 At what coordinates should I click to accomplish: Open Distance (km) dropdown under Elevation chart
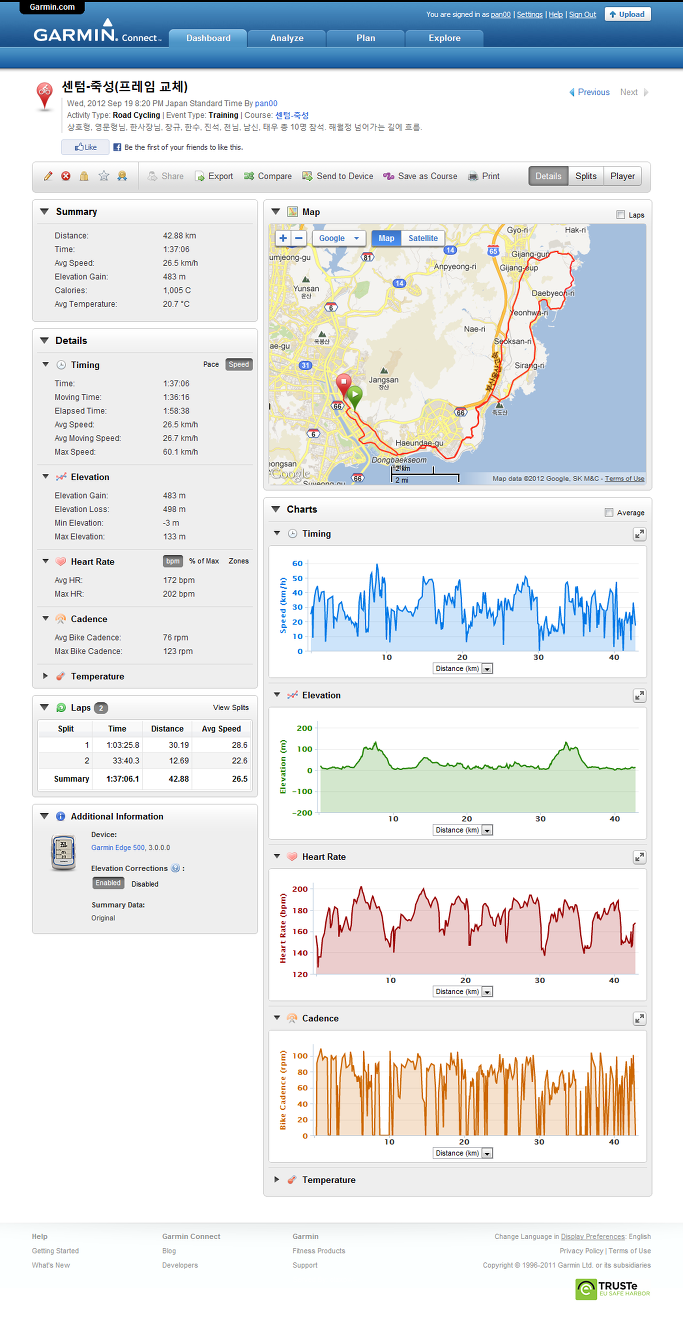click(x=463, y=830)
